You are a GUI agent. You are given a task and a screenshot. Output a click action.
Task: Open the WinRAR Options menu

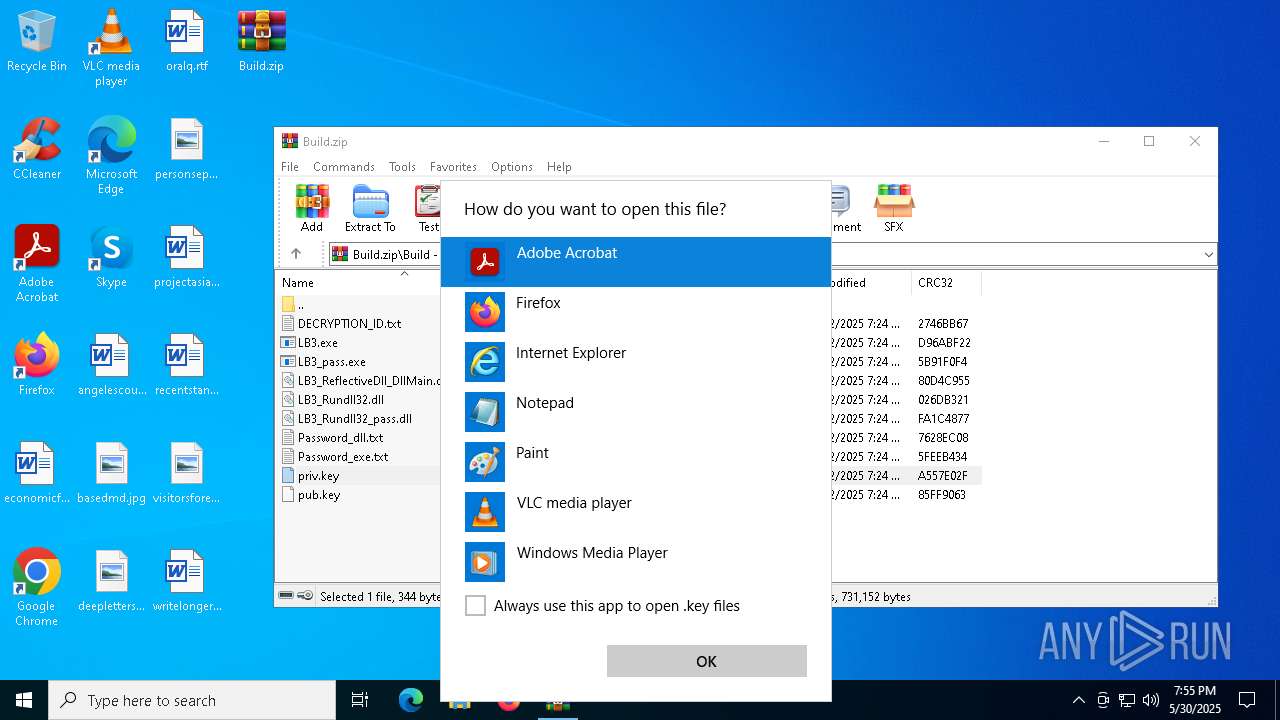512,167
